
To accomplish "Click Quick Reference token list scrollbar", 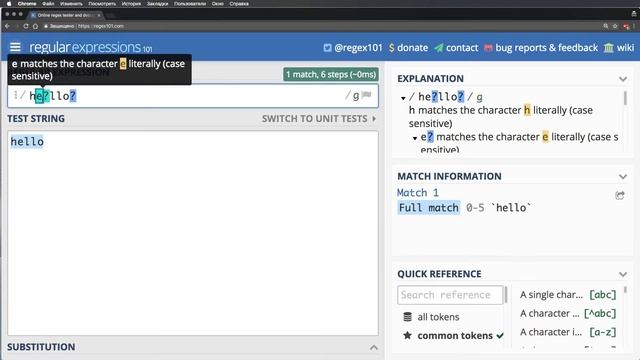I will pos(625,290).
